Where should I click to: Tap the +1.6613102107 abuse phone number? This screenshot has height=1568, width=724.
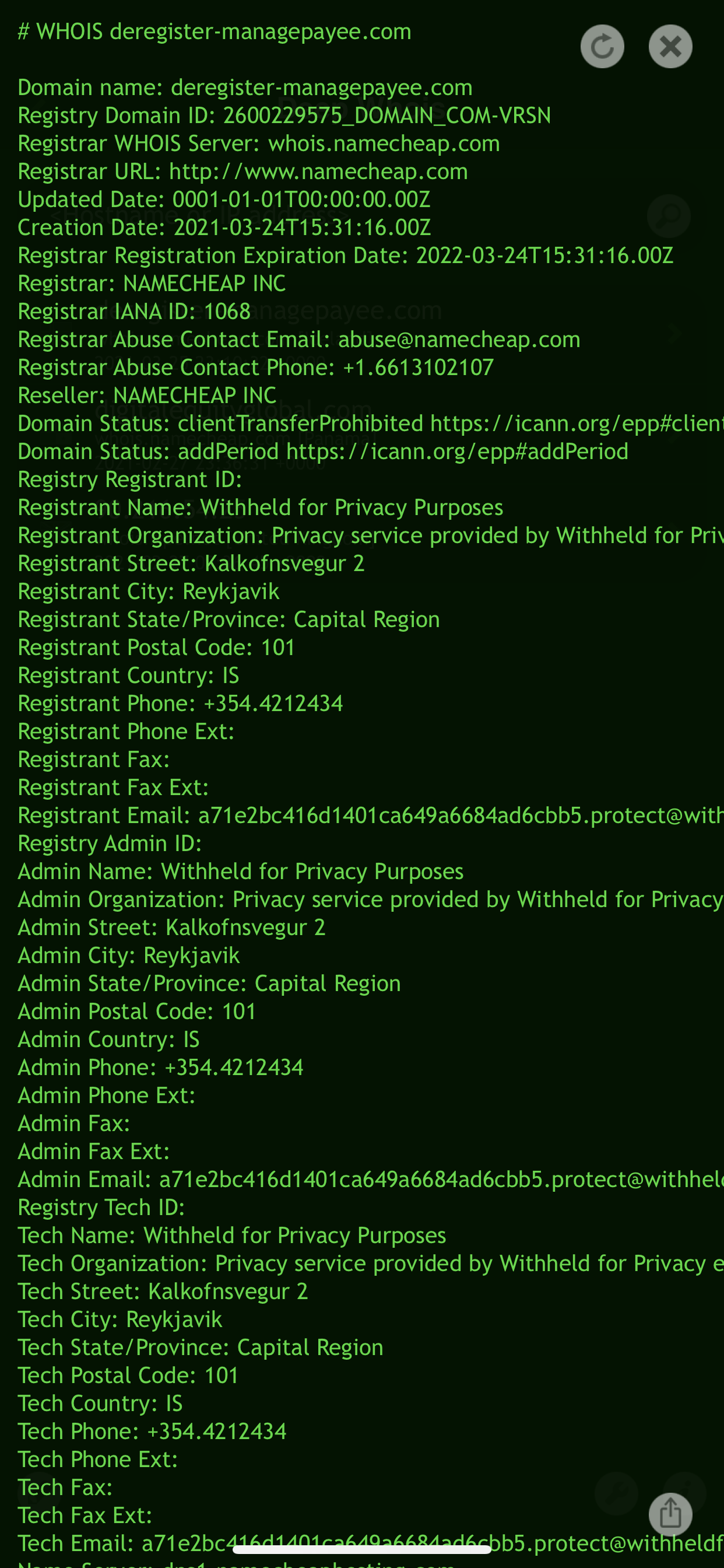[x=418, y=367]
